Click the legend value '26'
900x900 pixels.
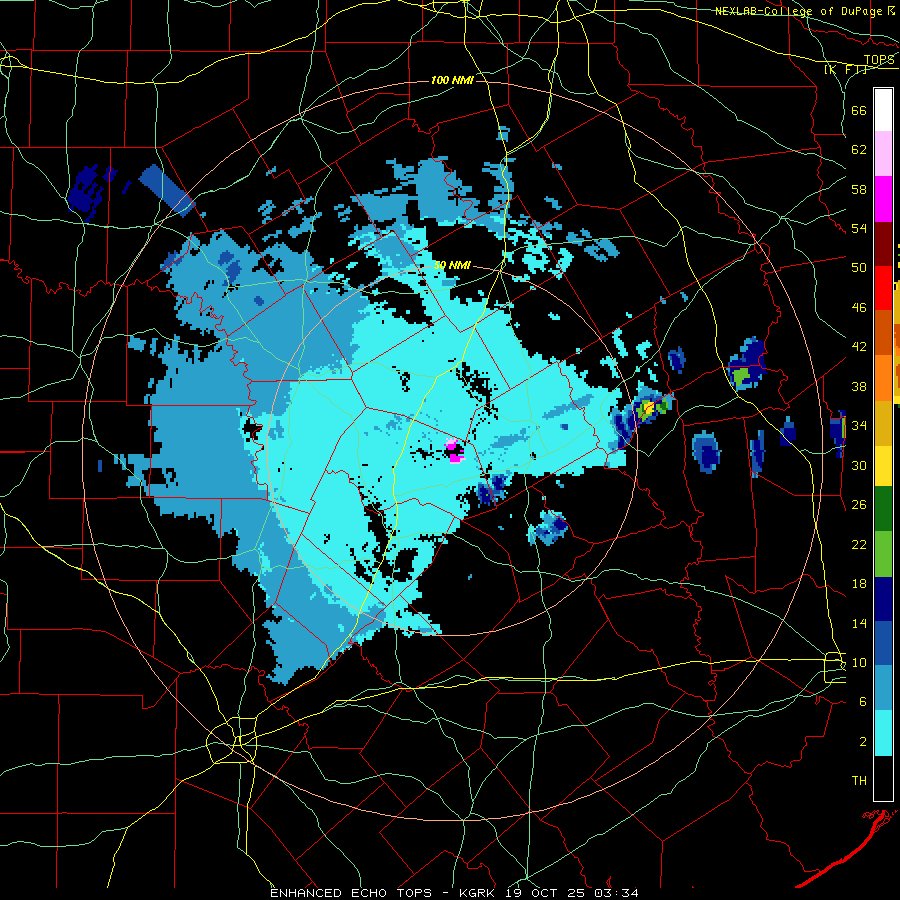coord(859,505)
